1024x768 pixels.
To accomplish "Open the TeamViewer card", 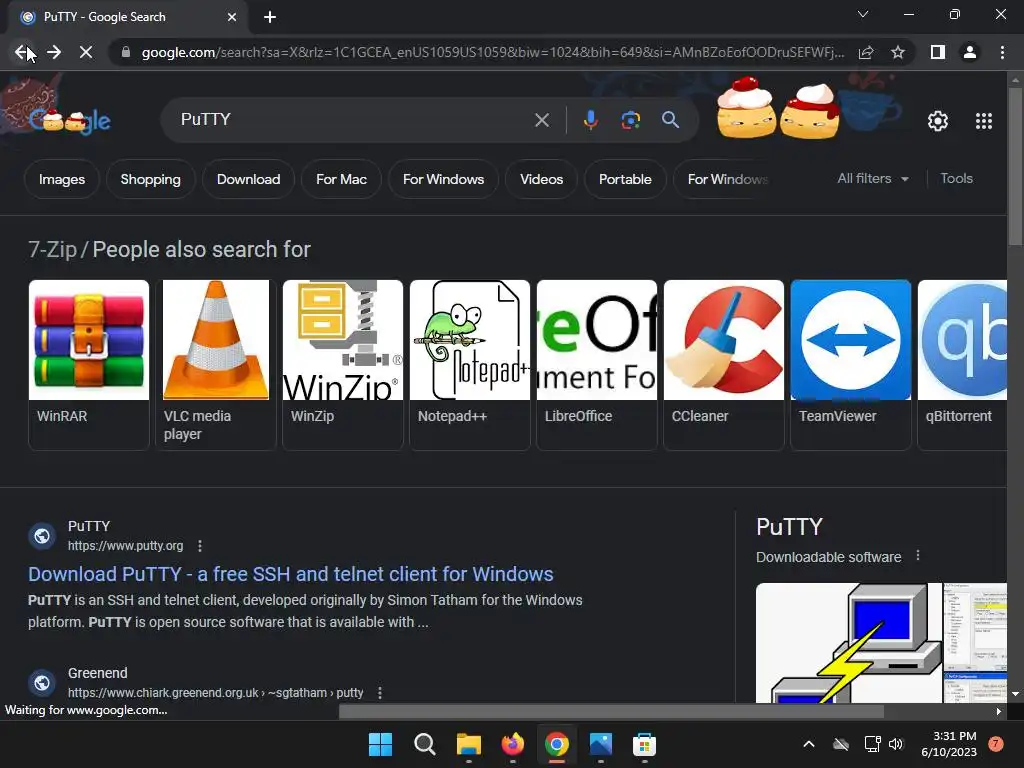I will pos(851,364).
